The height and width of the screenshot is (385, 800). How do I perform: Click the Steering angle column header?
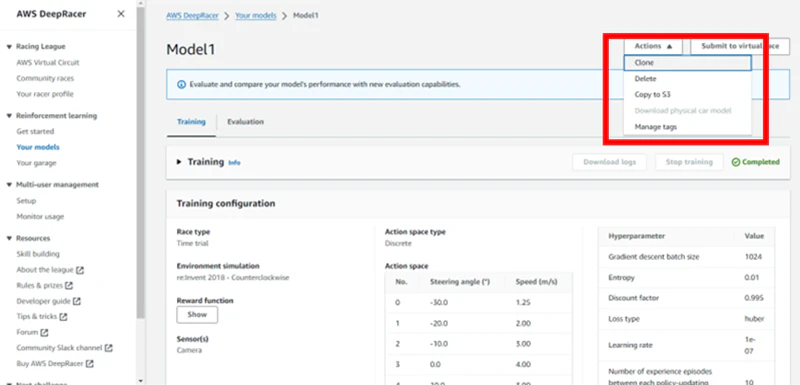point(460,282)
